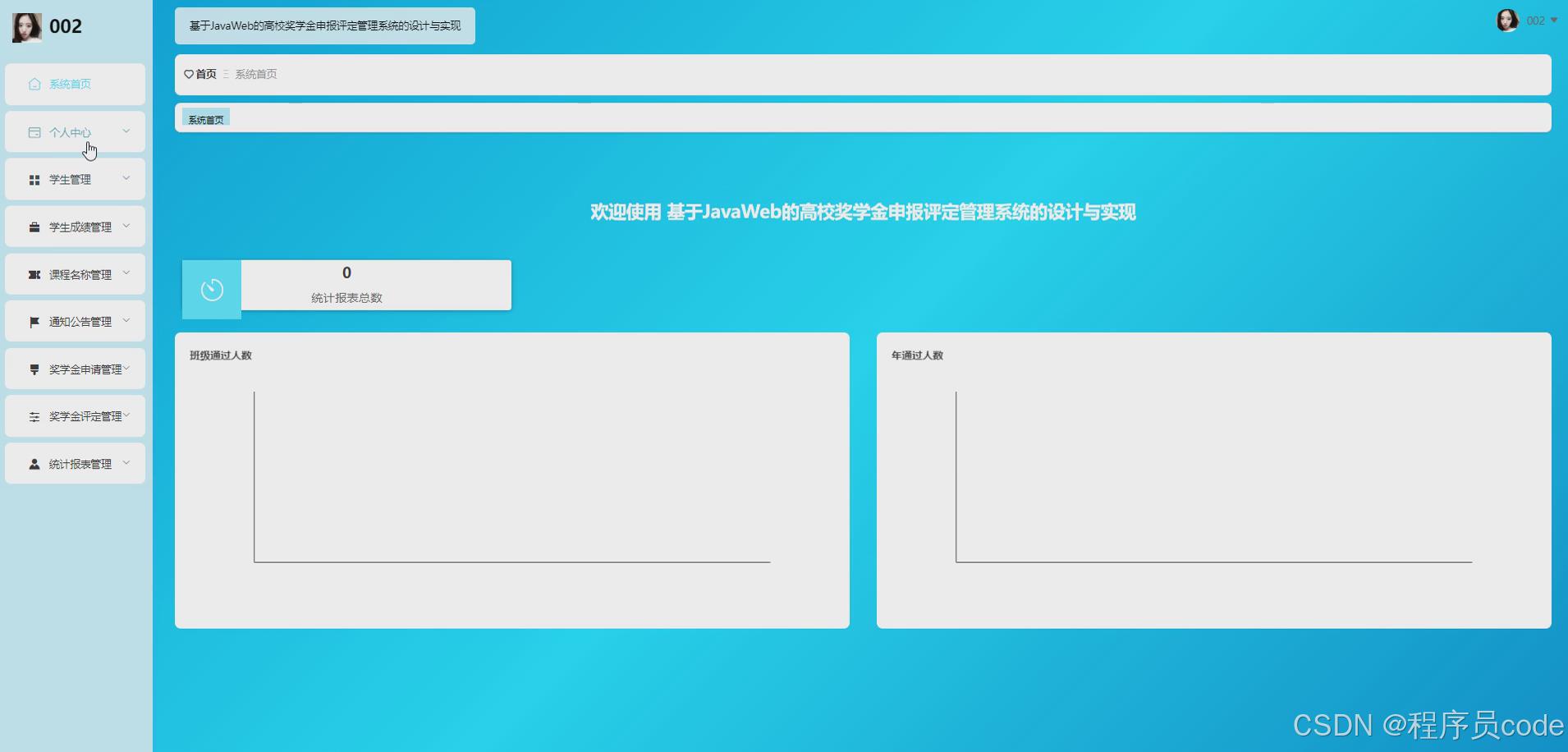Click the person icon beside 统计报表管理
Image resolution: width=1568 pixels, height=752 pixels.
coord(34,464)
